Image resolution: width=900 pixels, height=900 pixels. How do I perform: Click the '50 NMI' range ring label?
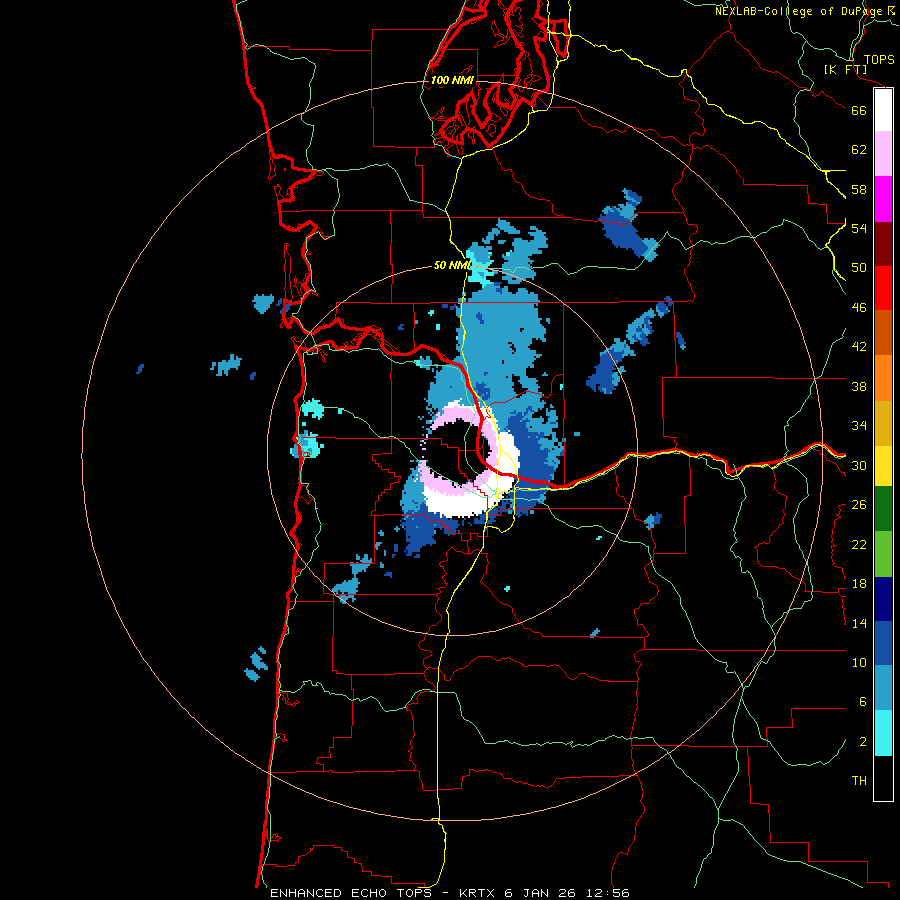pyautogui.click(x=452, y=265)
